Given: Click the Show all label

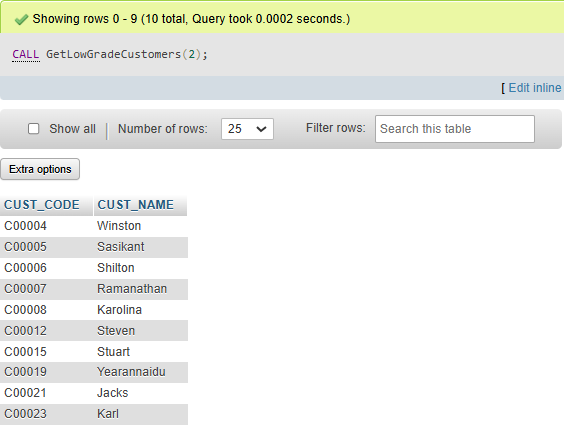Looking at the screenshot, I should pos(72,129).
